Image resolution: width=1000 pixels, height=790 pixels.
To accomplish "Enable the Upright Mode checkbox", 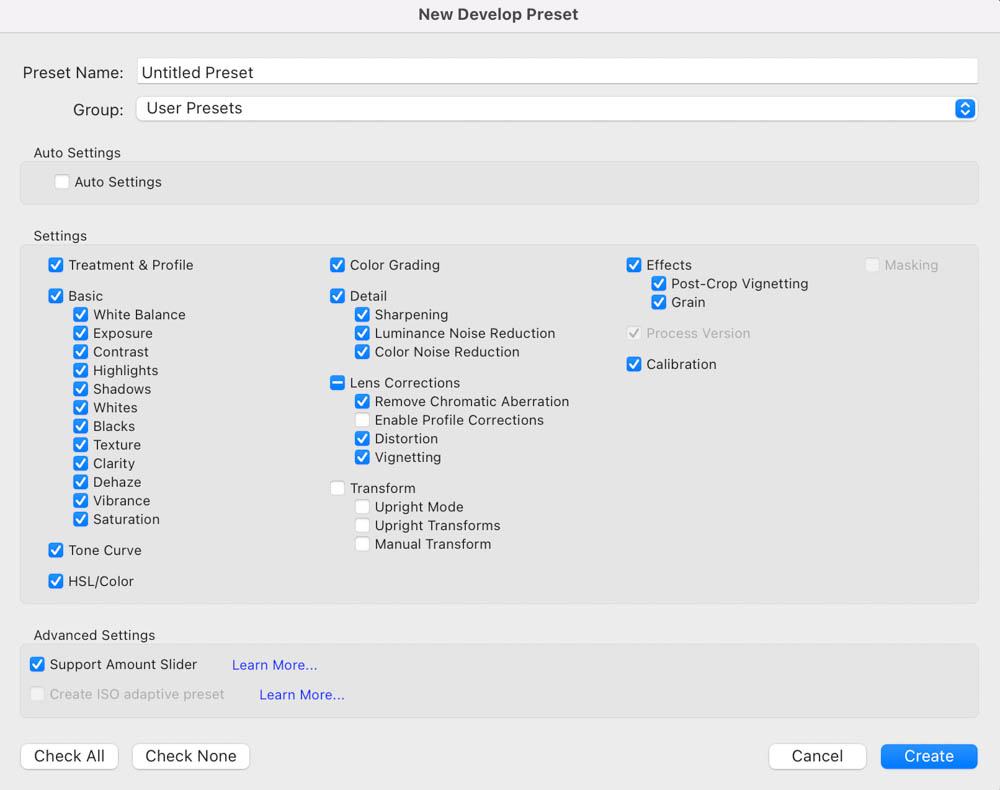I will coord(363,507).
